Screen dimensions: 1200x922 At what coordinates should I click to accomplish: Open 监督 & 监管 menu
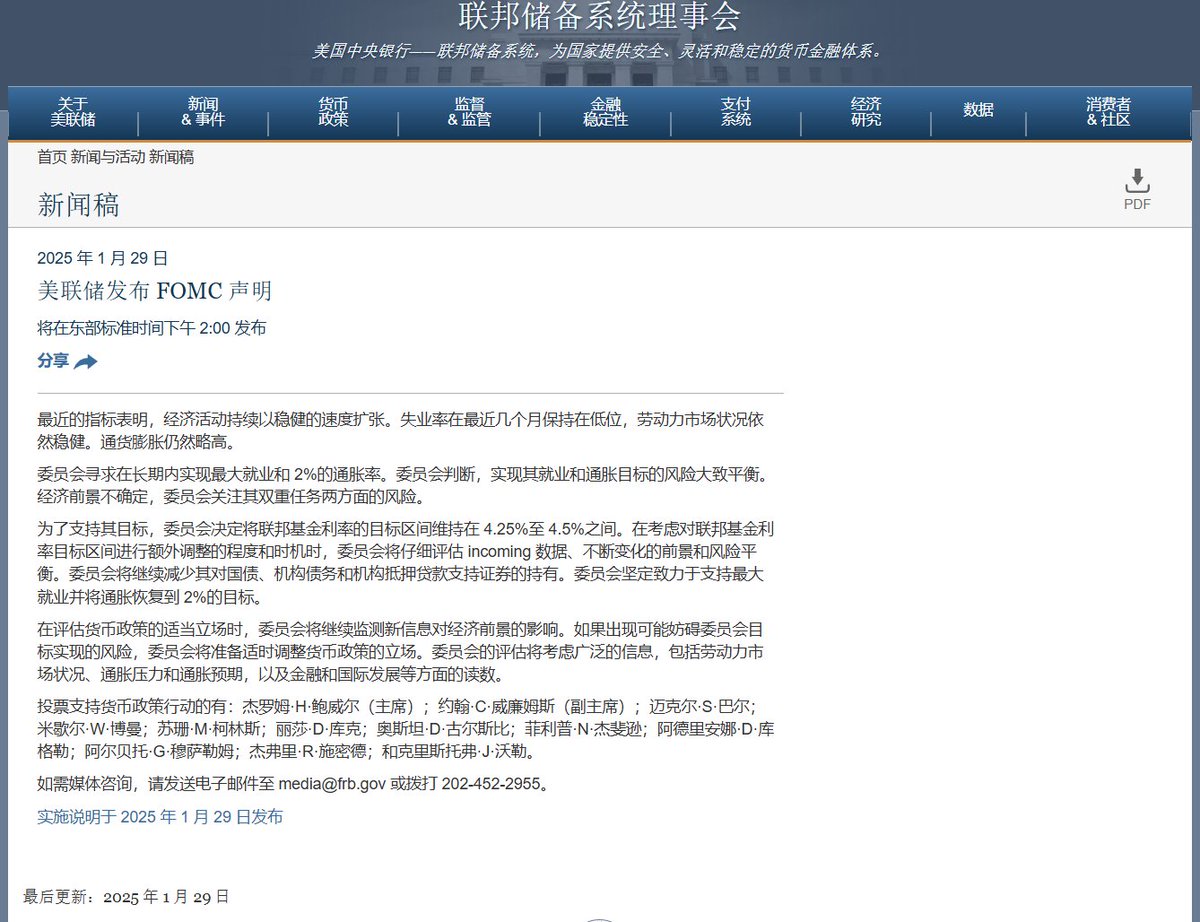point(469,112)
